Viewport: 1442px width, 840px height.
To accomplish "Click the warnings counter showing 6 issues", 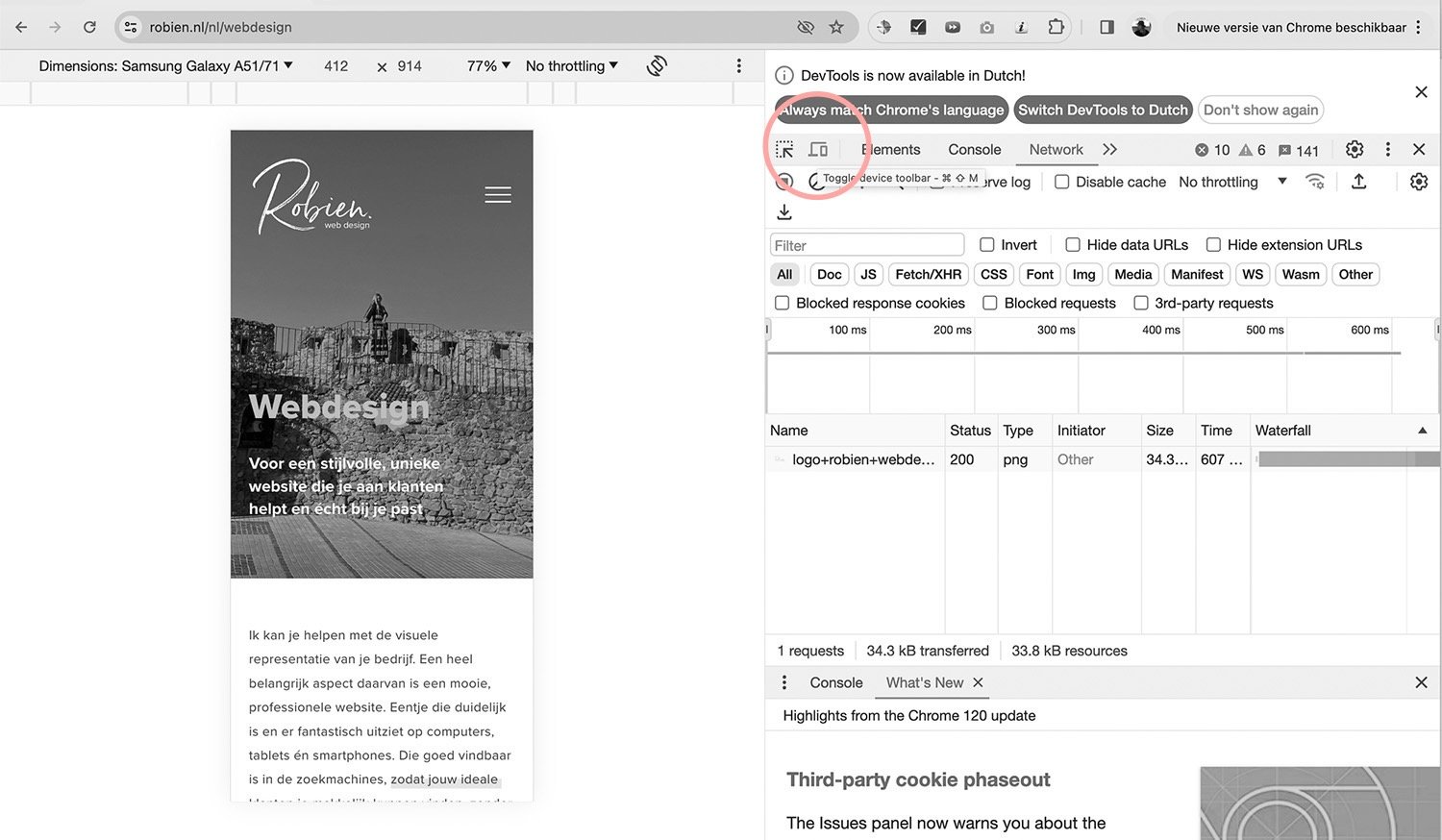I will (x=1253, y=150).
